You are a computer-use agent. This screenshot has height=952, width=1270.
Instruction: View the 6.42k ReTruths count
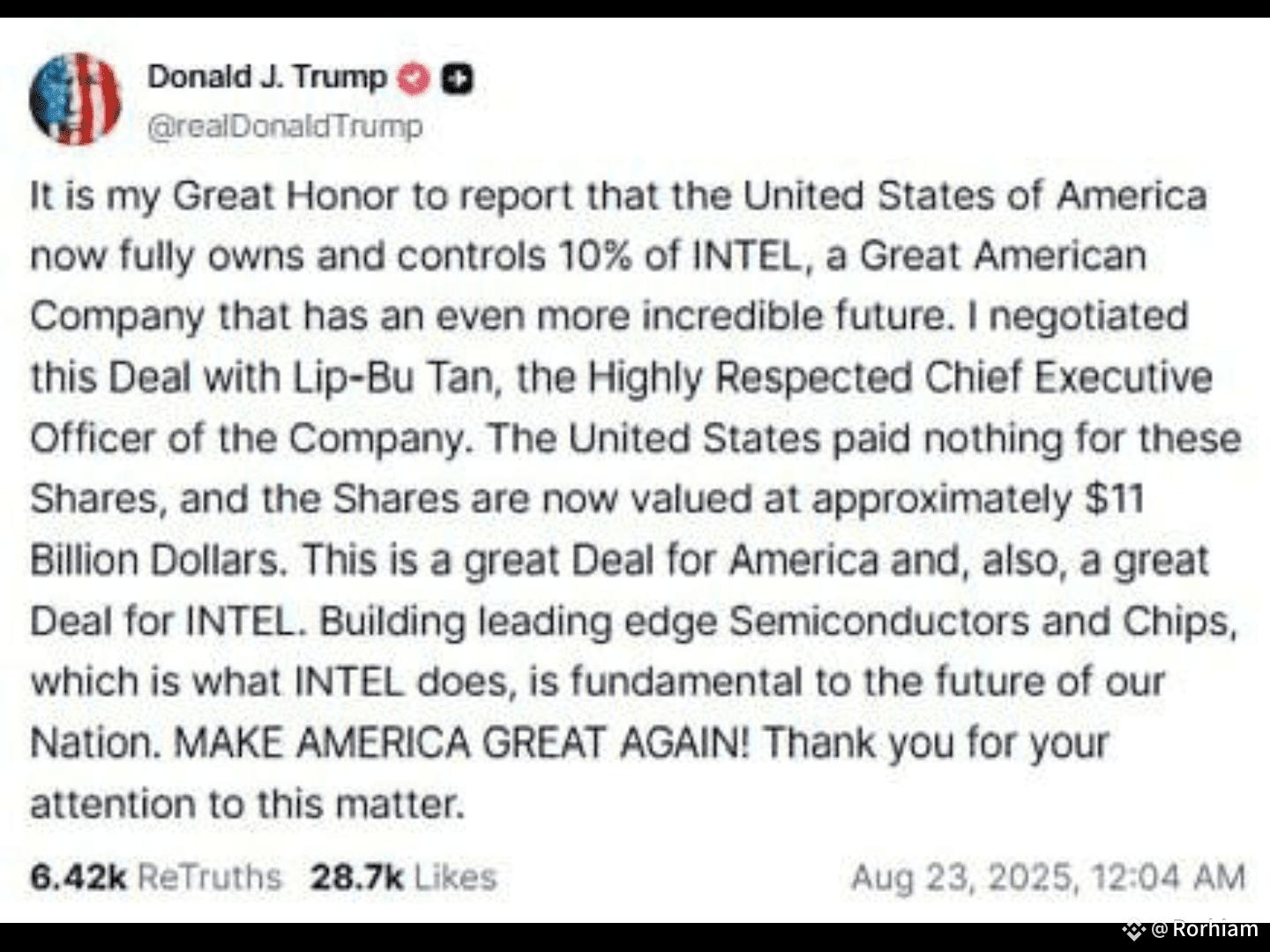(78, 876)
